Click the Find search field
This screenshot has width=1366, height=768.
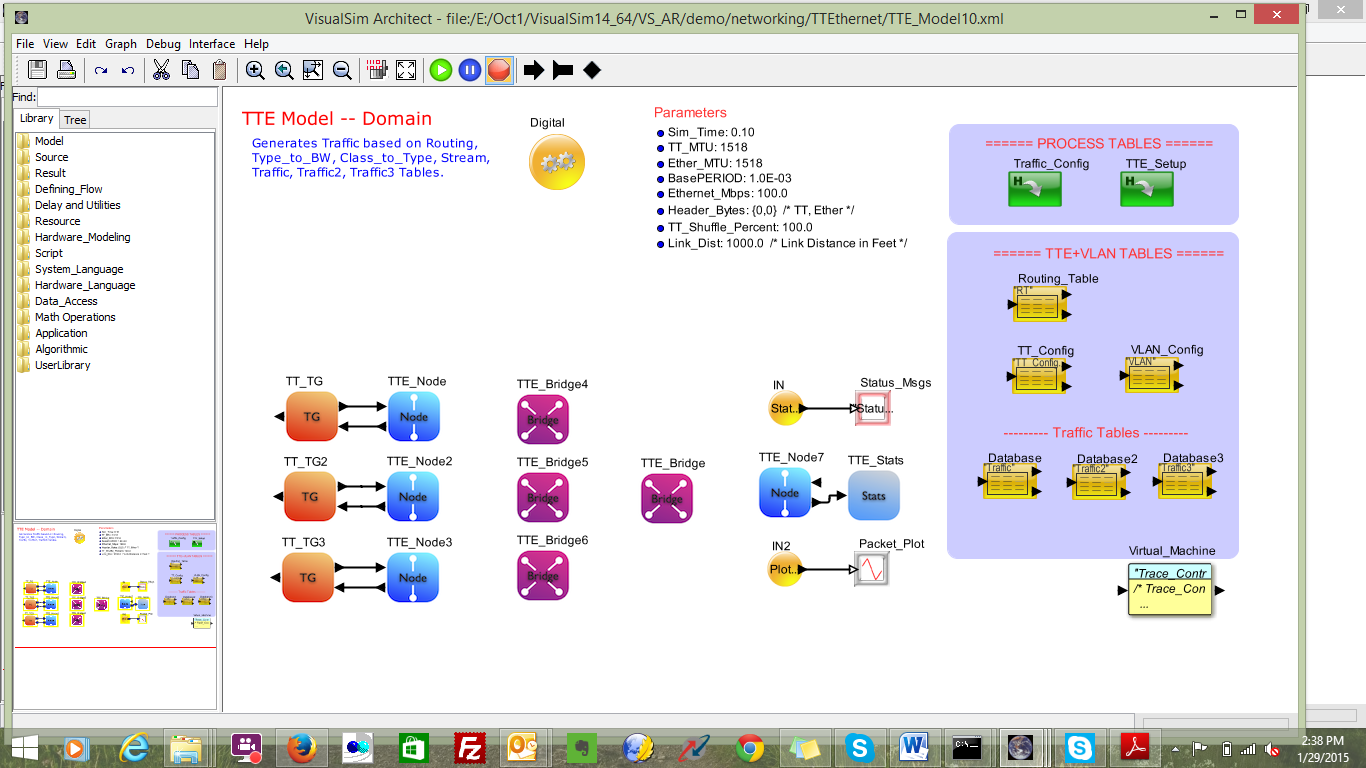[x=127, y=97]
